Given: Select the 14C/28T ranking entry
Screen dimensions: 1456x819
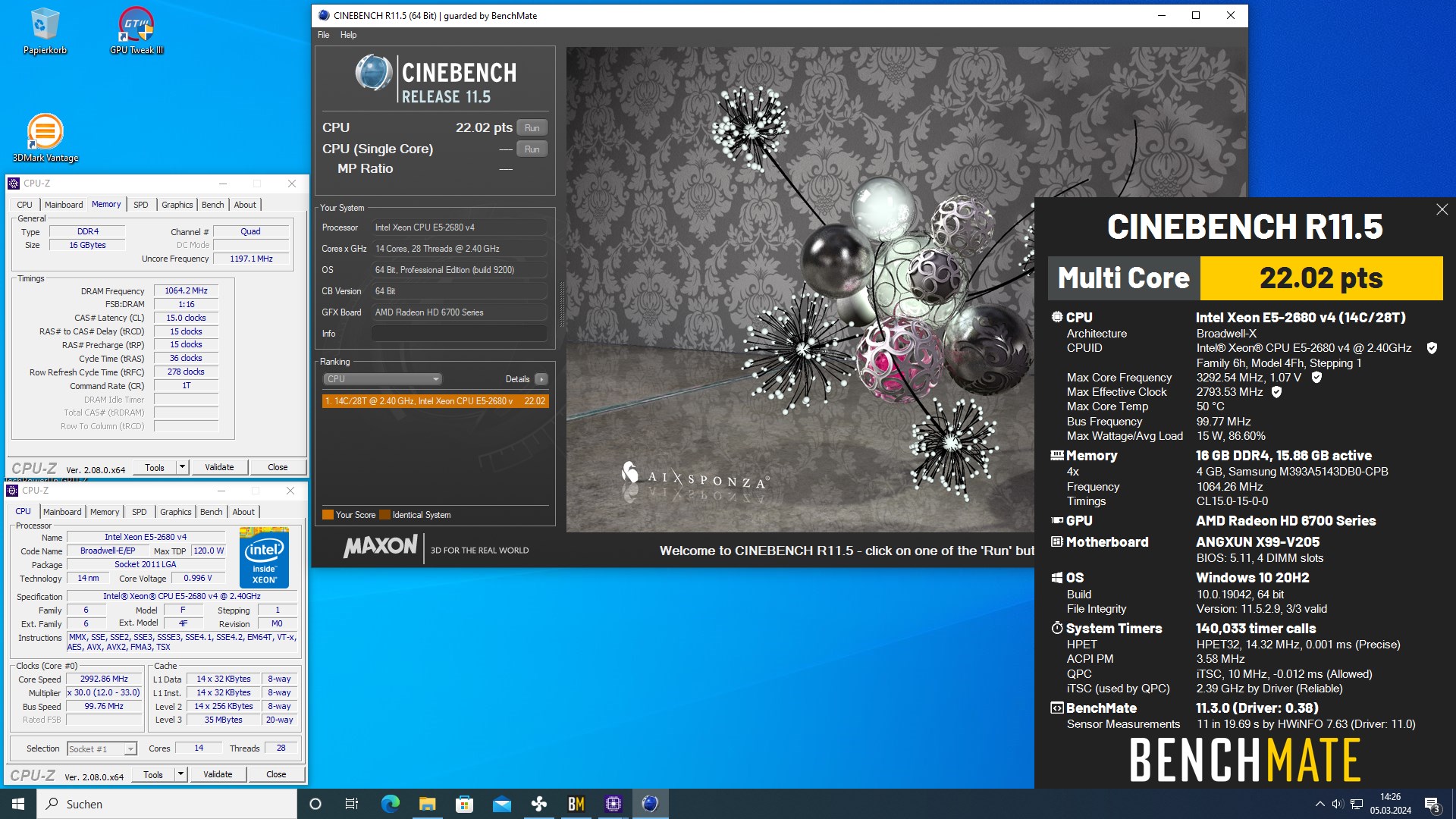Looking at the screenshot, I should (435, 401).
